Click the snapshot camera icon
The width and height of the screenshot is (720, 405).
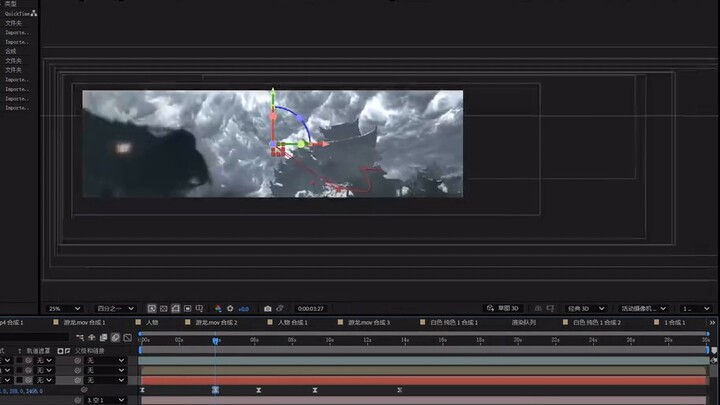(267, 309)
